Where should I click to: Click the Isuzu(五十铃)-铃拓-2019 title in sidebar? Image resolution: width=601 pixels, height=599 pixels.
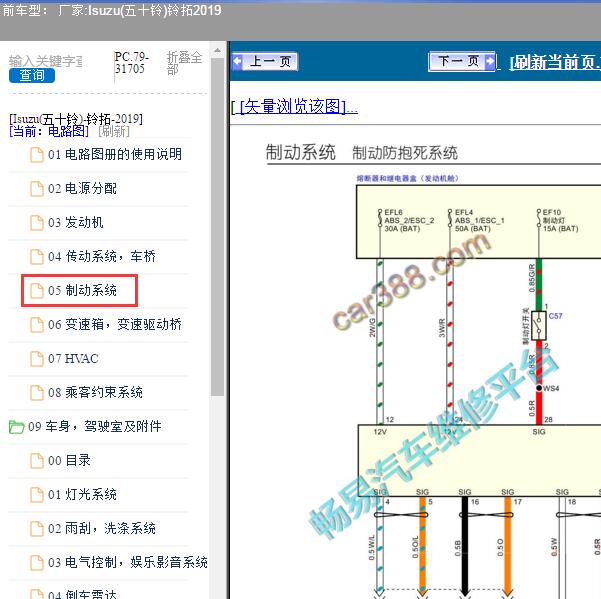(76, 119)
